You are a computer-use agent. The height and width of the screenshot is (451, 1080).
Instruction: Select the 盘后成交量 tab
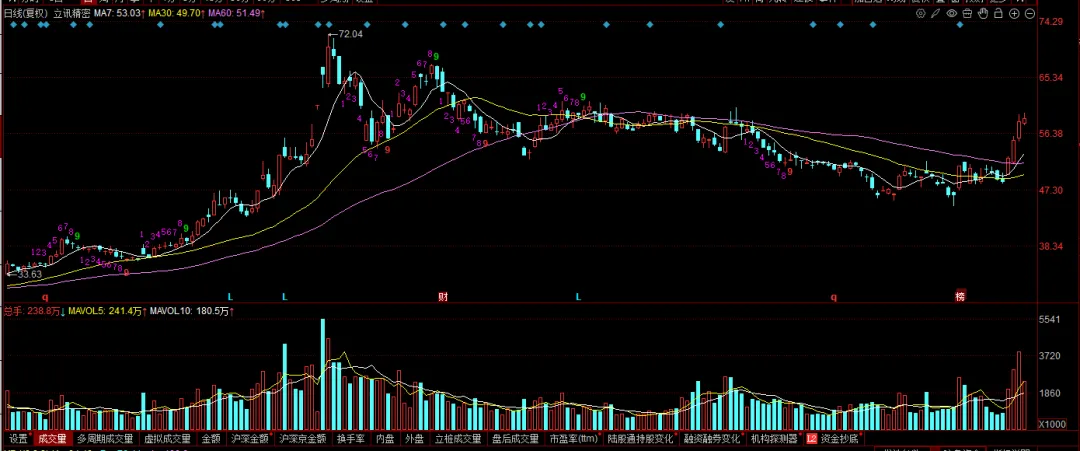[x=515, y=439]
